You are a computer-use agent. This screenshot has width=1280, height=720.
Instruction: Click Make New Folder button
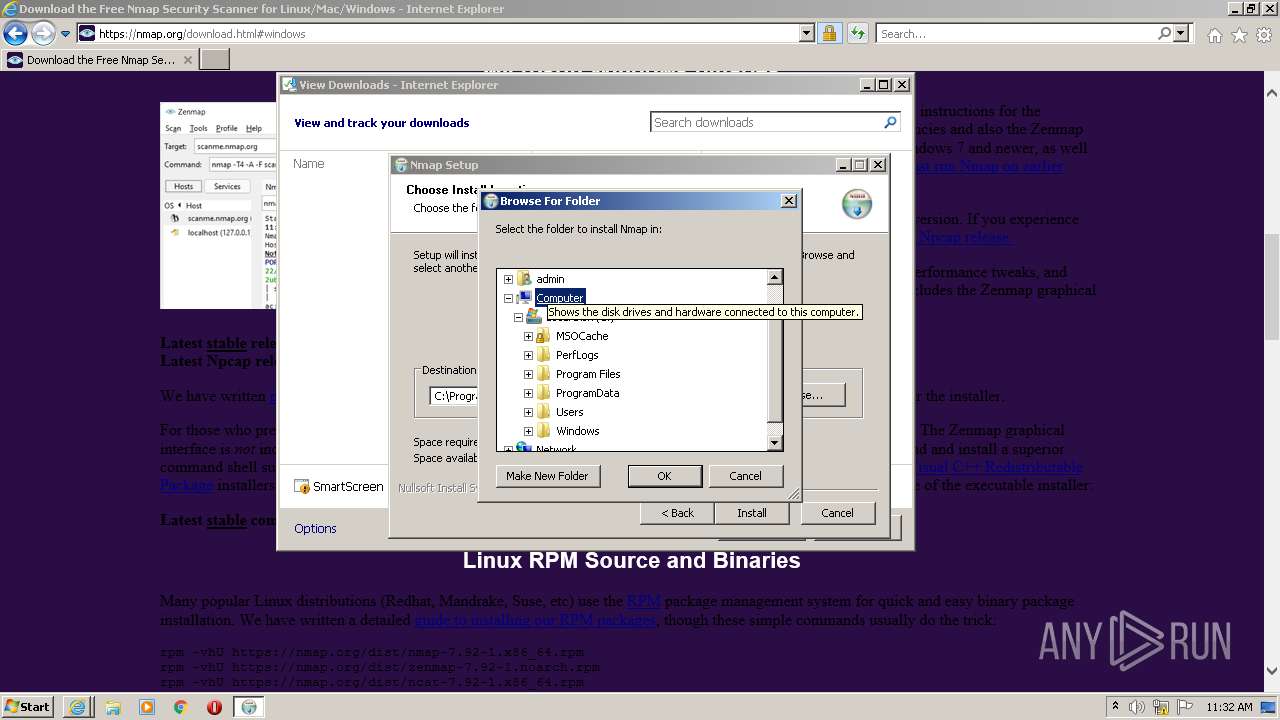[x=547, y=476]
